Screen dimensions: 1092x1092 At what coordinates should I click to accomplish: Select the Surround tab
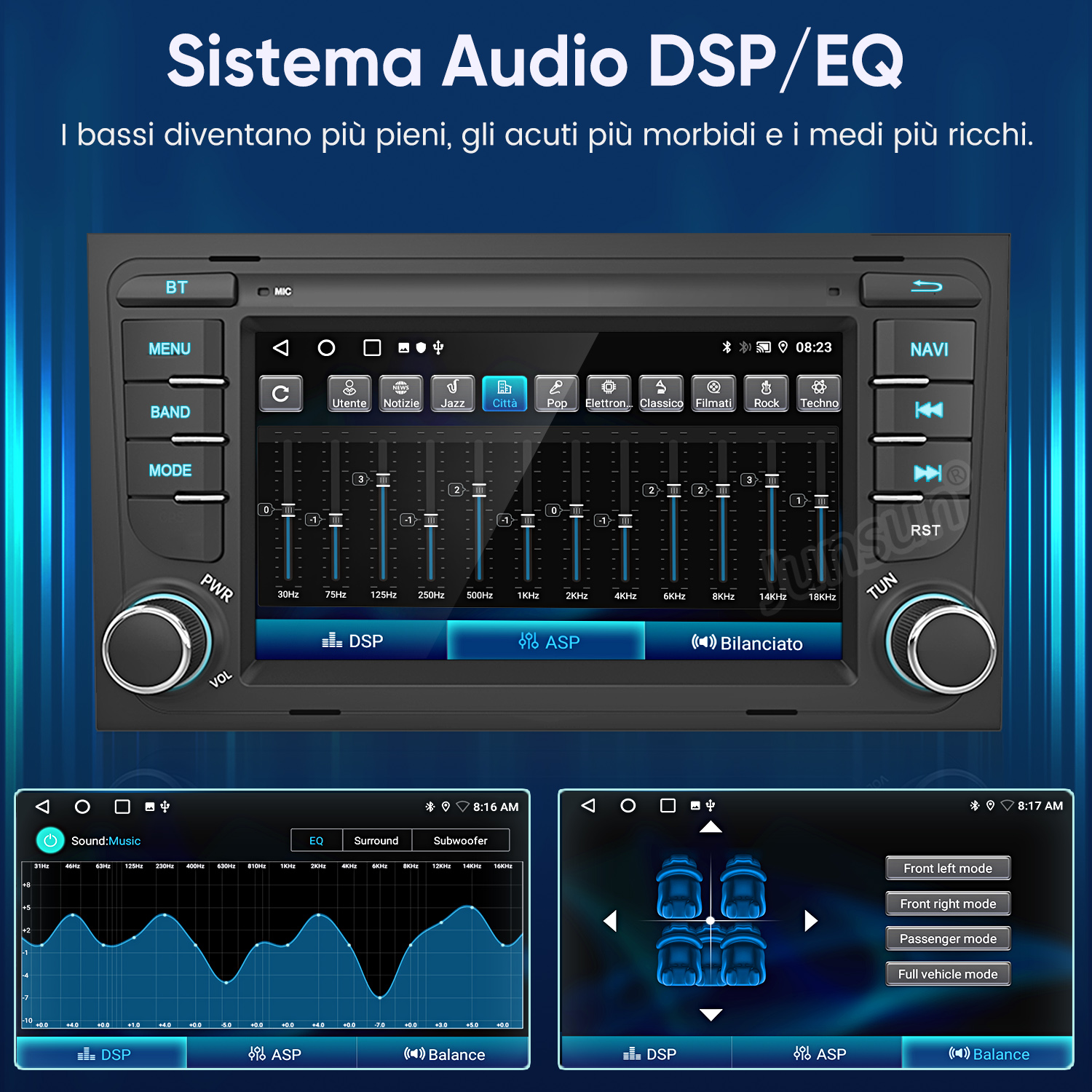[x=376, y=841]
